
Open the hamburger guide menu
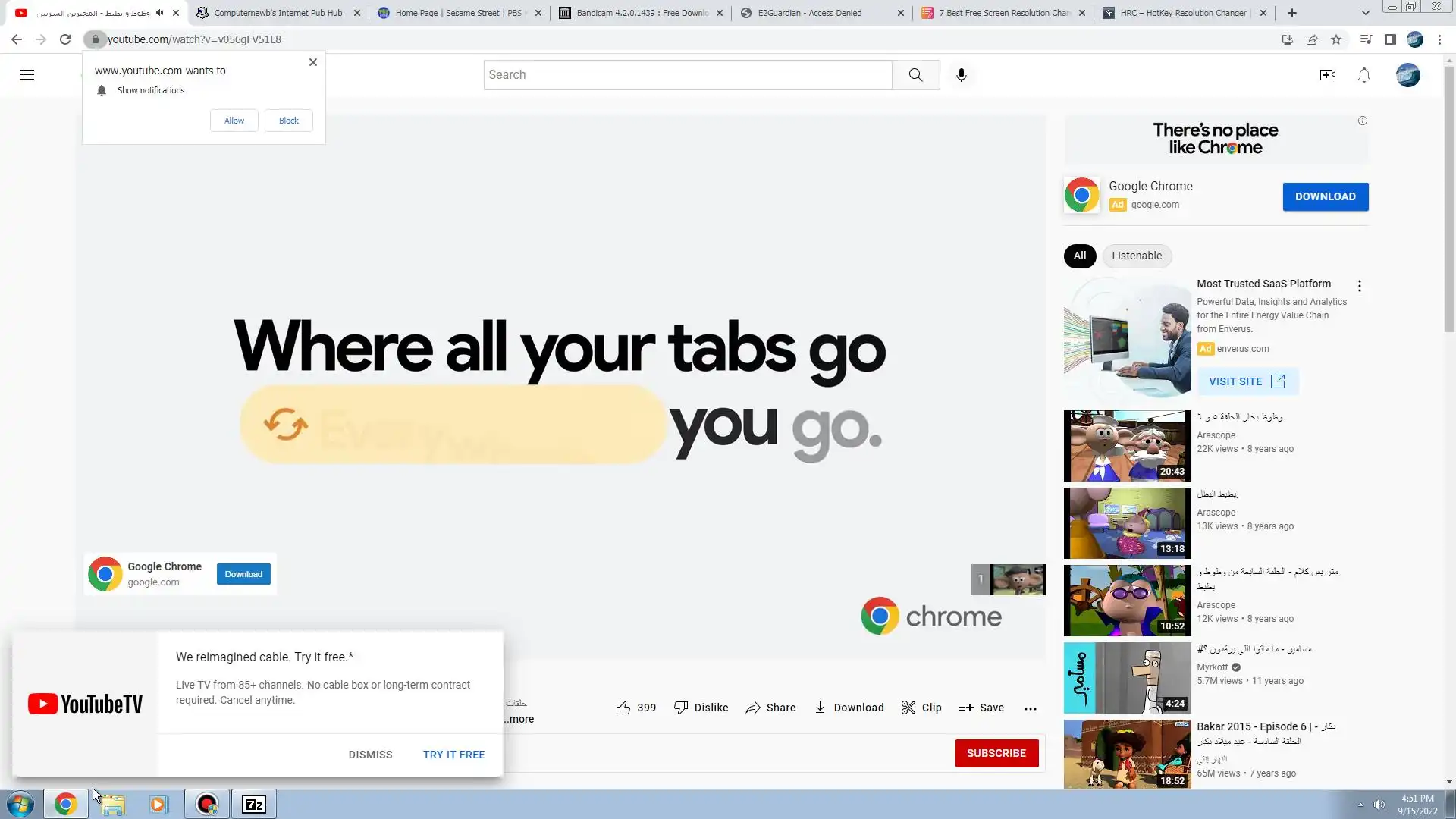[x=27, y=75]
